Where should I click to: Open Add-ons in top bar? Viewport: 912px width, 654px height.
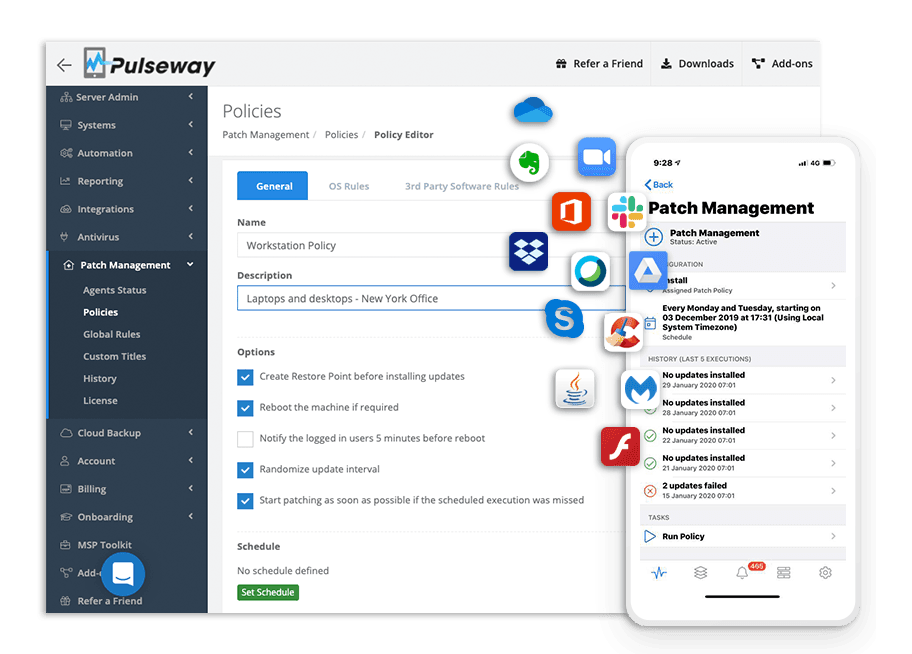coord(782,63)
